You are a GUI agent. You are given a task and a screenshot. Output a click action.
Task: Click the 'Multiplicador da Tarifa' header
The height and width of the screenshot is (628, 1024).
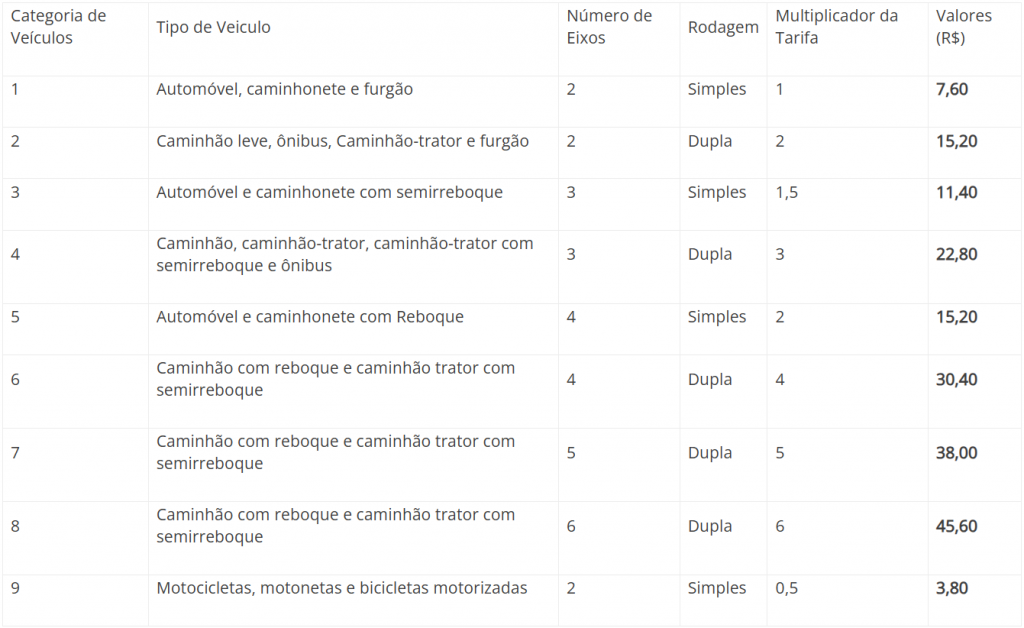point(836,27)
